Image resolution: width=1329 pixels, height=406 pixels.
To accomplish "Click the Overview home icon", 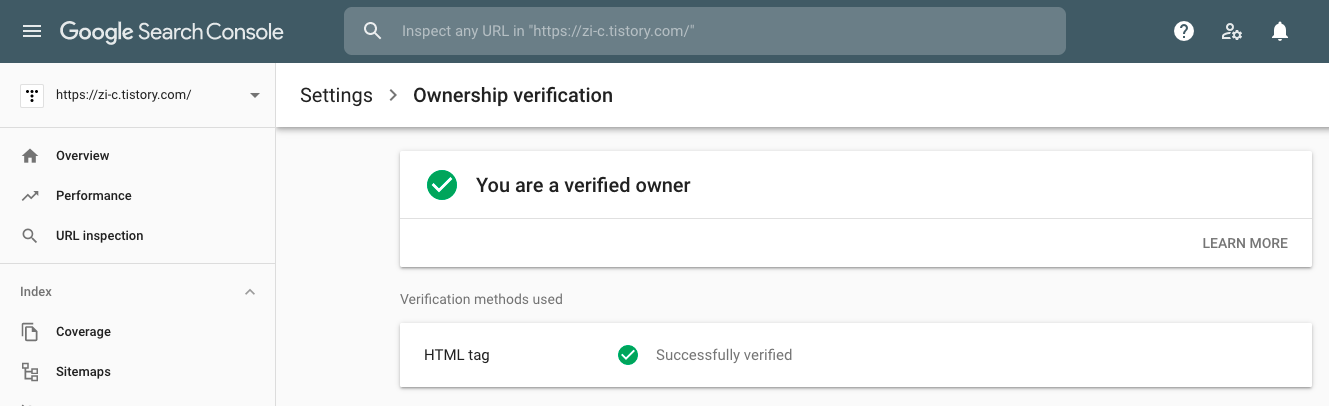I will 30,156.
